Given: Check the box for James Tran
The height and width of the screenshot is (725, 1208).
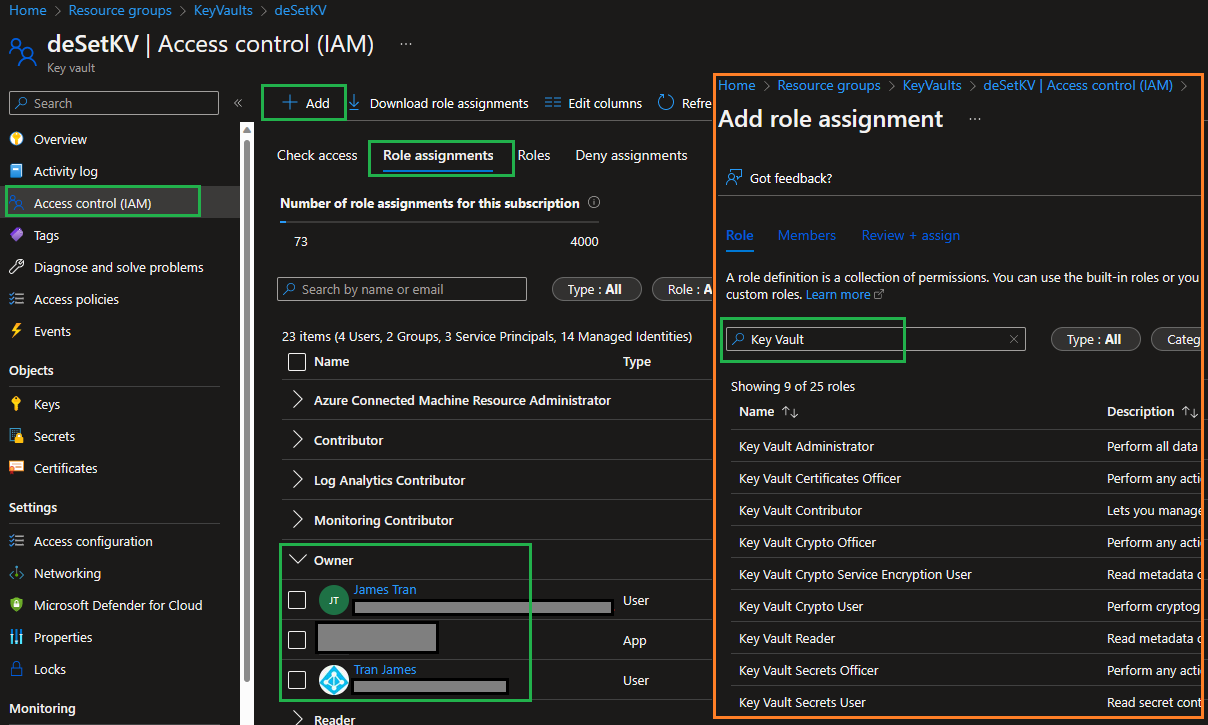Looking at the screenshot, I should click(x=297, y=600).
